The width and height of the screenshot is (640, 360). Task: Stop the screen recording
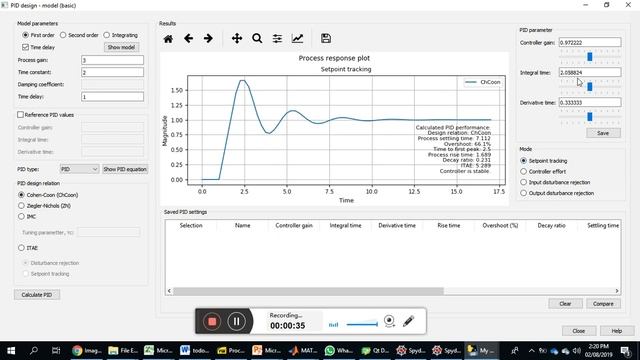coord(212,321)
